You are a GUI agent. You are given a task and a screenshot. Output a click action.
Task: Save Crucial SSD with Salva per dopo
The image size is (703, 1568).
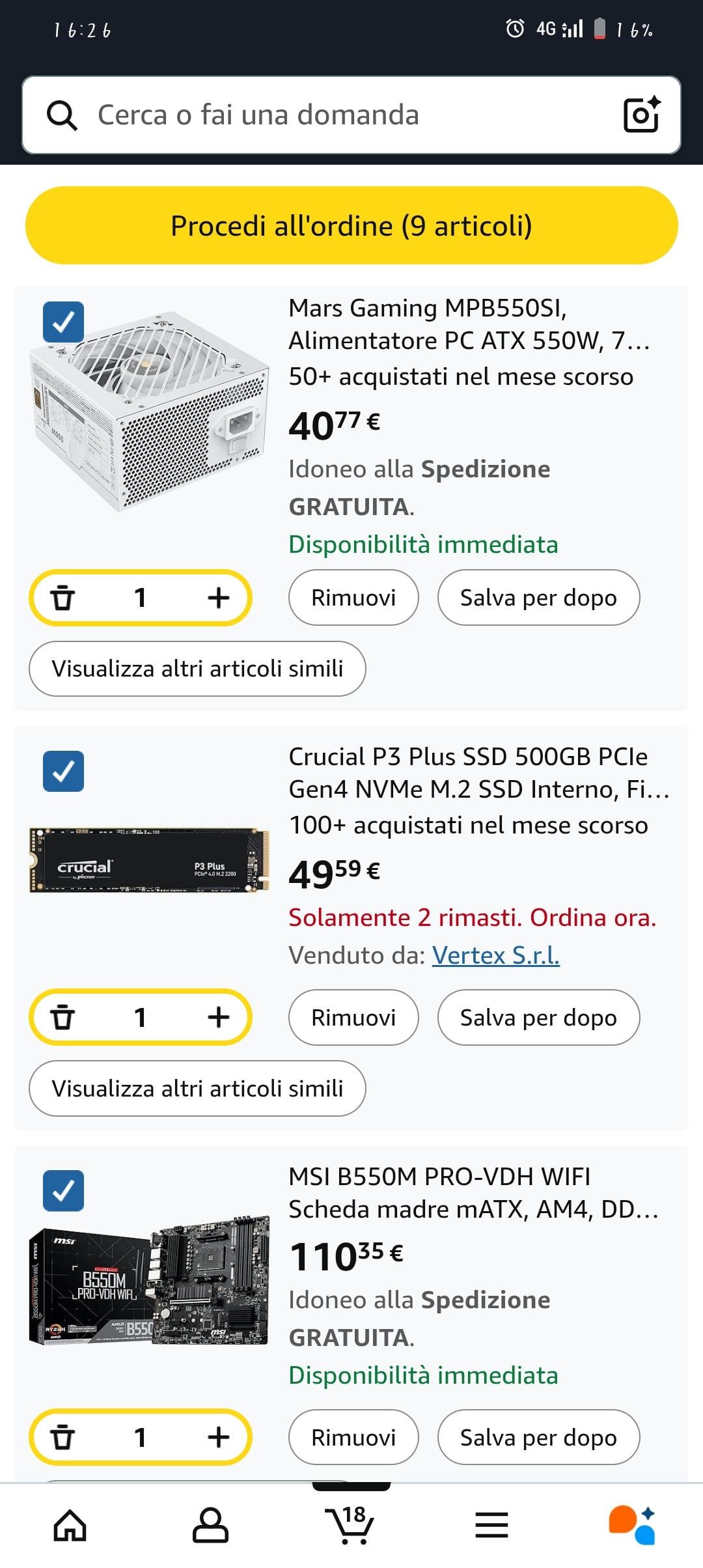pos(538,1017)
